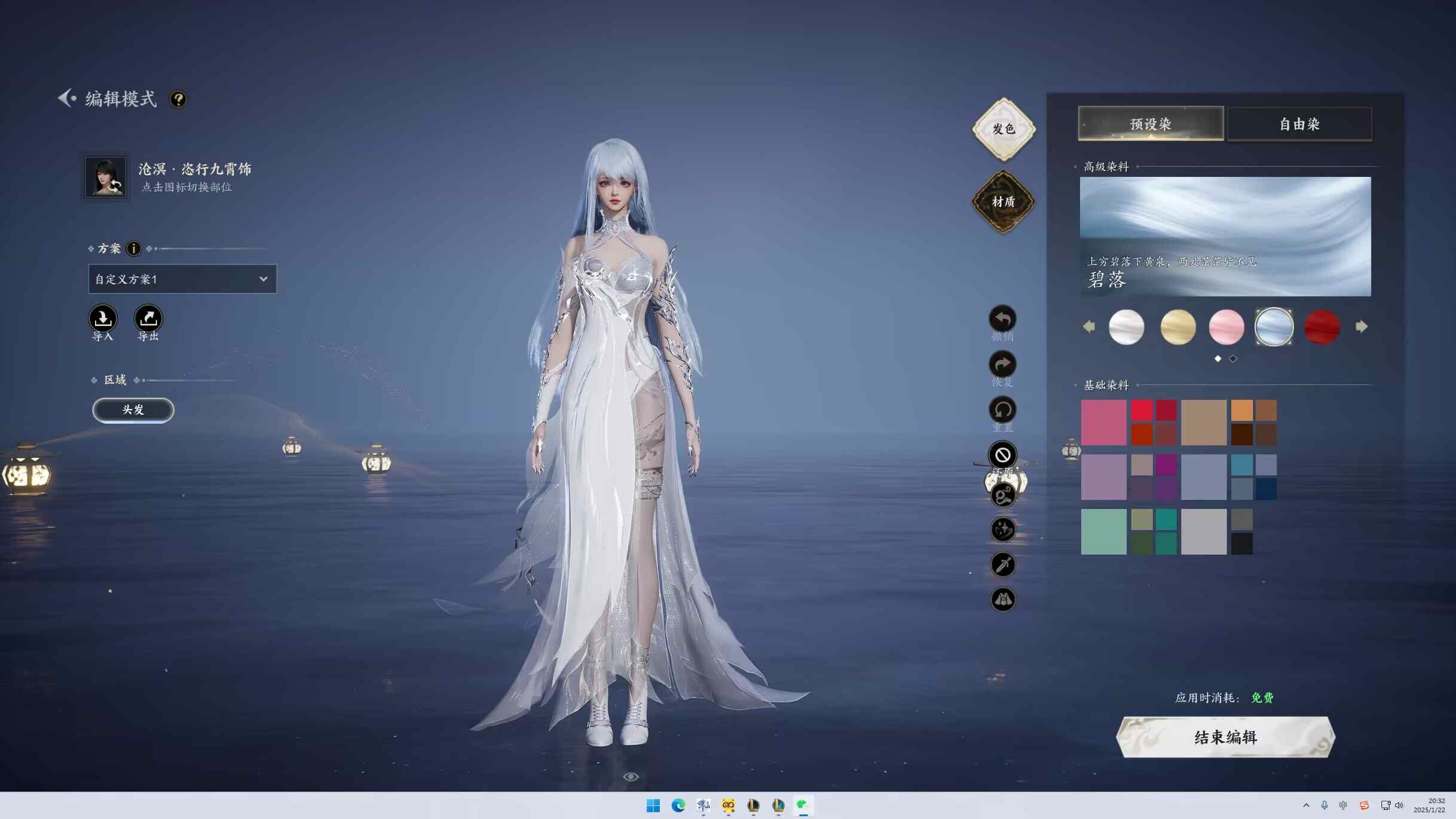
Task: Select the 发色 diamond tab
Action: pyautogui.click(x=1004, y=129)
